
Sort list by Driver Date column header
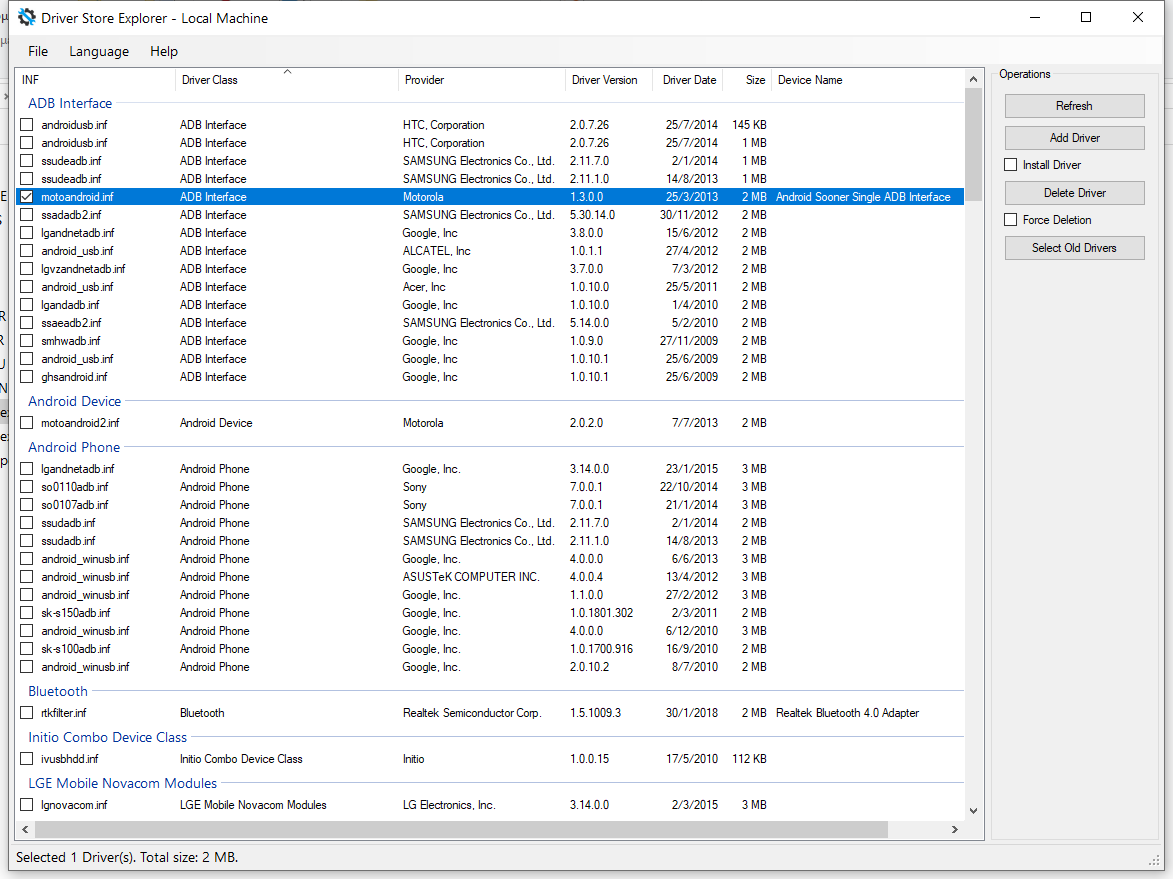pos(689,80)
